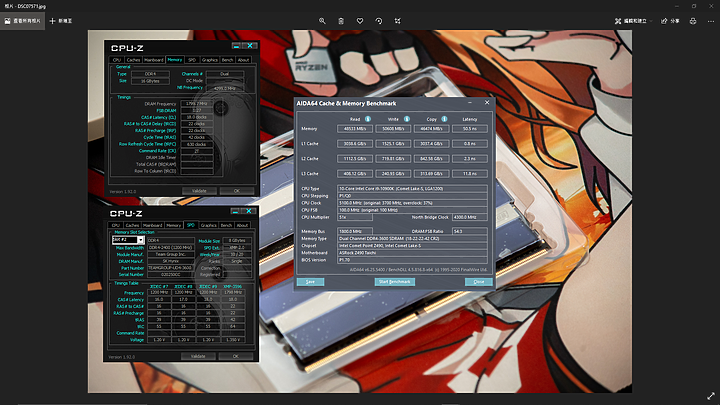
Task: Click Memory Write value 50608 MB/s
Action: [393, 129]
